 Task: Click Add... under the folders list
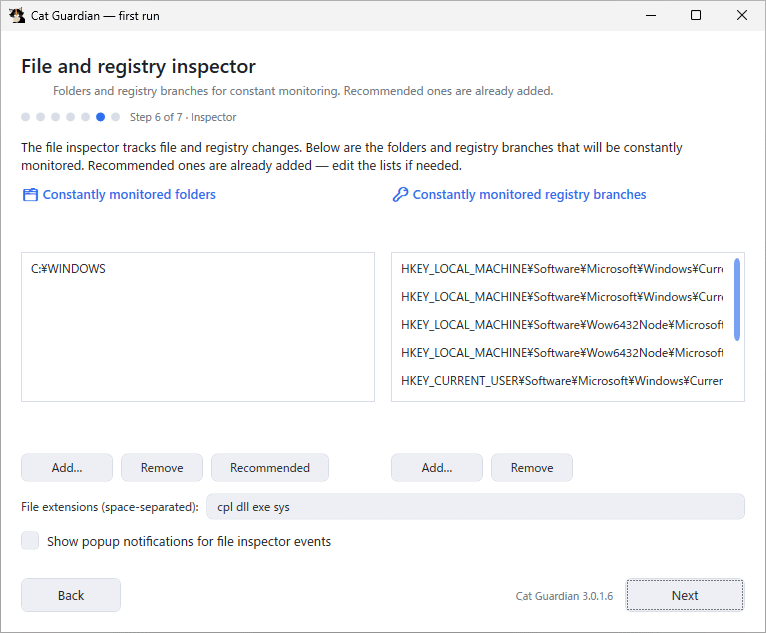click(67, 467)
